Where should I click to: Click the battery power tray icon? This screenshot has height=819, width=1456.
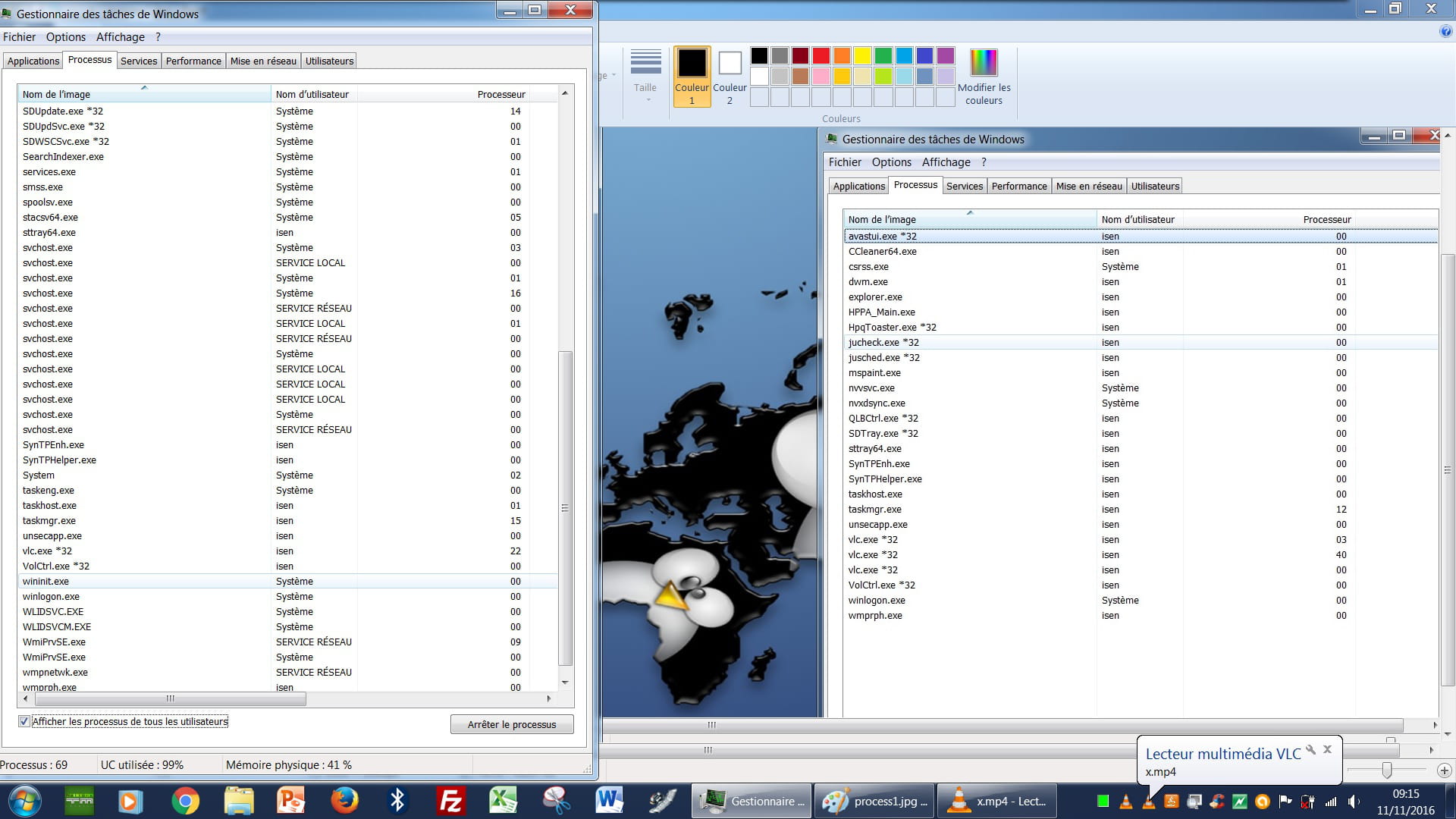tap(1308, 801)
